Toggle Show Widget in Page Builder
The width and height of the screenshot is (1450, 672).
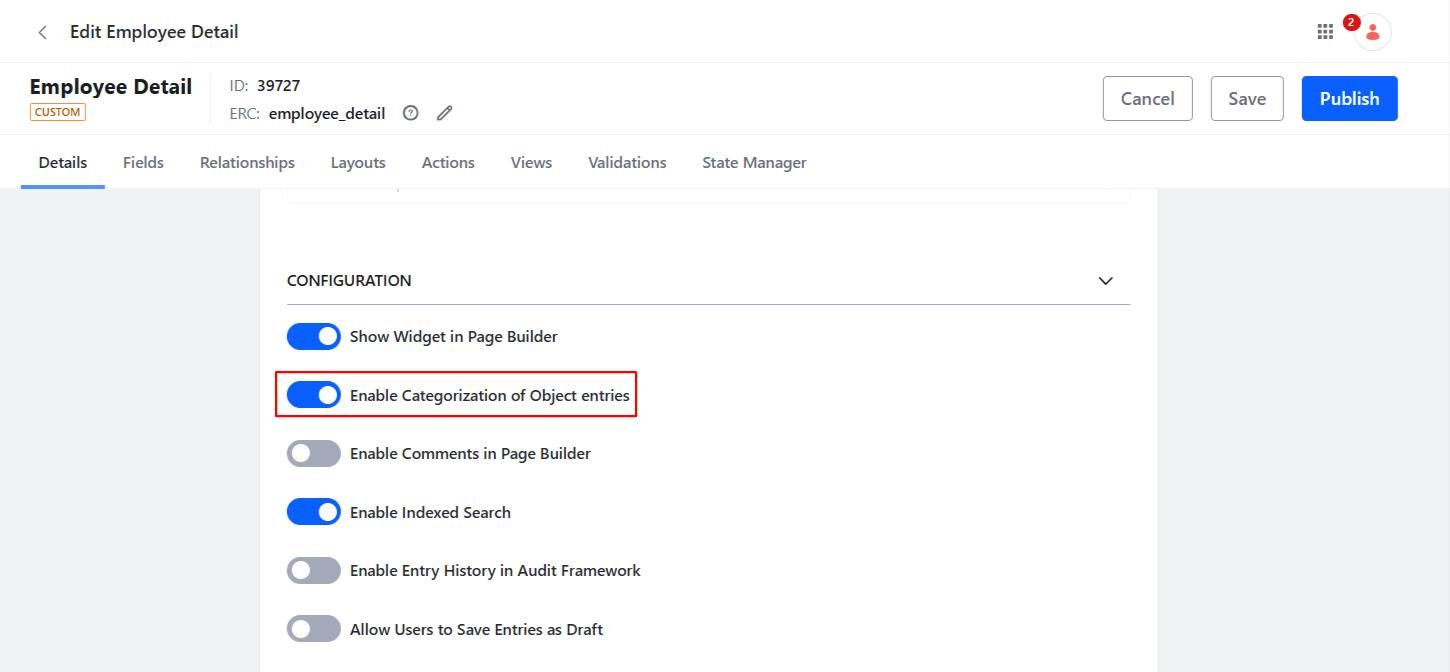pos(314,337)
